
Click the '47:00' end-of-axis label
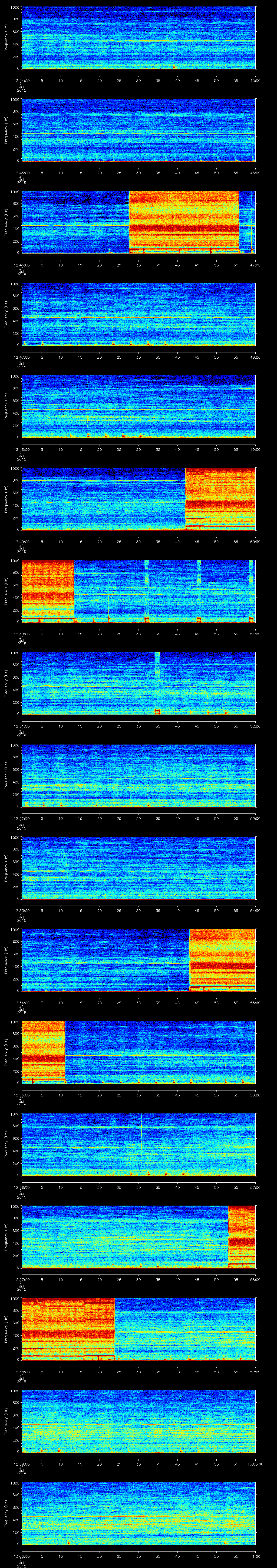tap(256, 265)
